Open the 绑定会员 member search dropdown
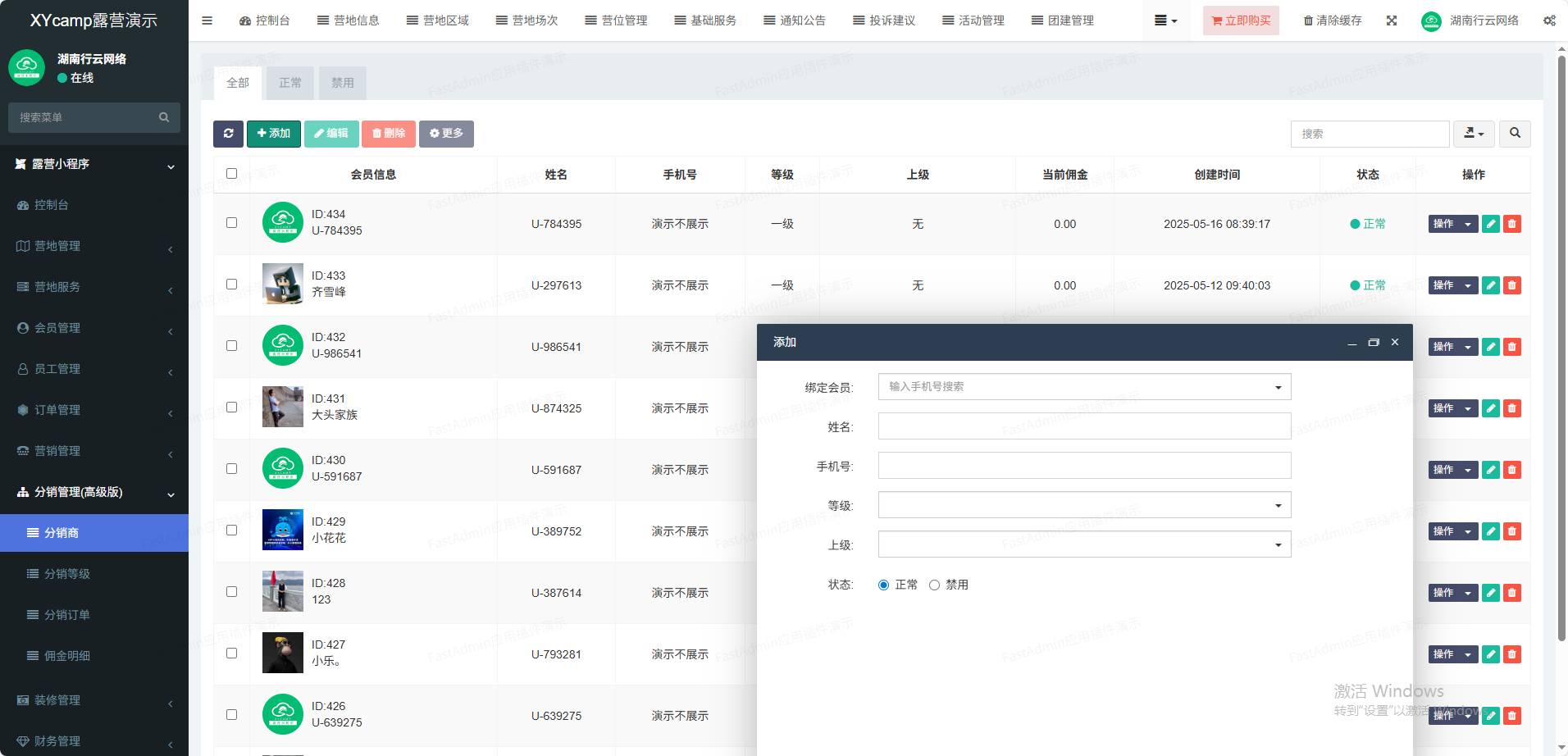Viewport: 1568px width, 756px height. point(1084,387)
